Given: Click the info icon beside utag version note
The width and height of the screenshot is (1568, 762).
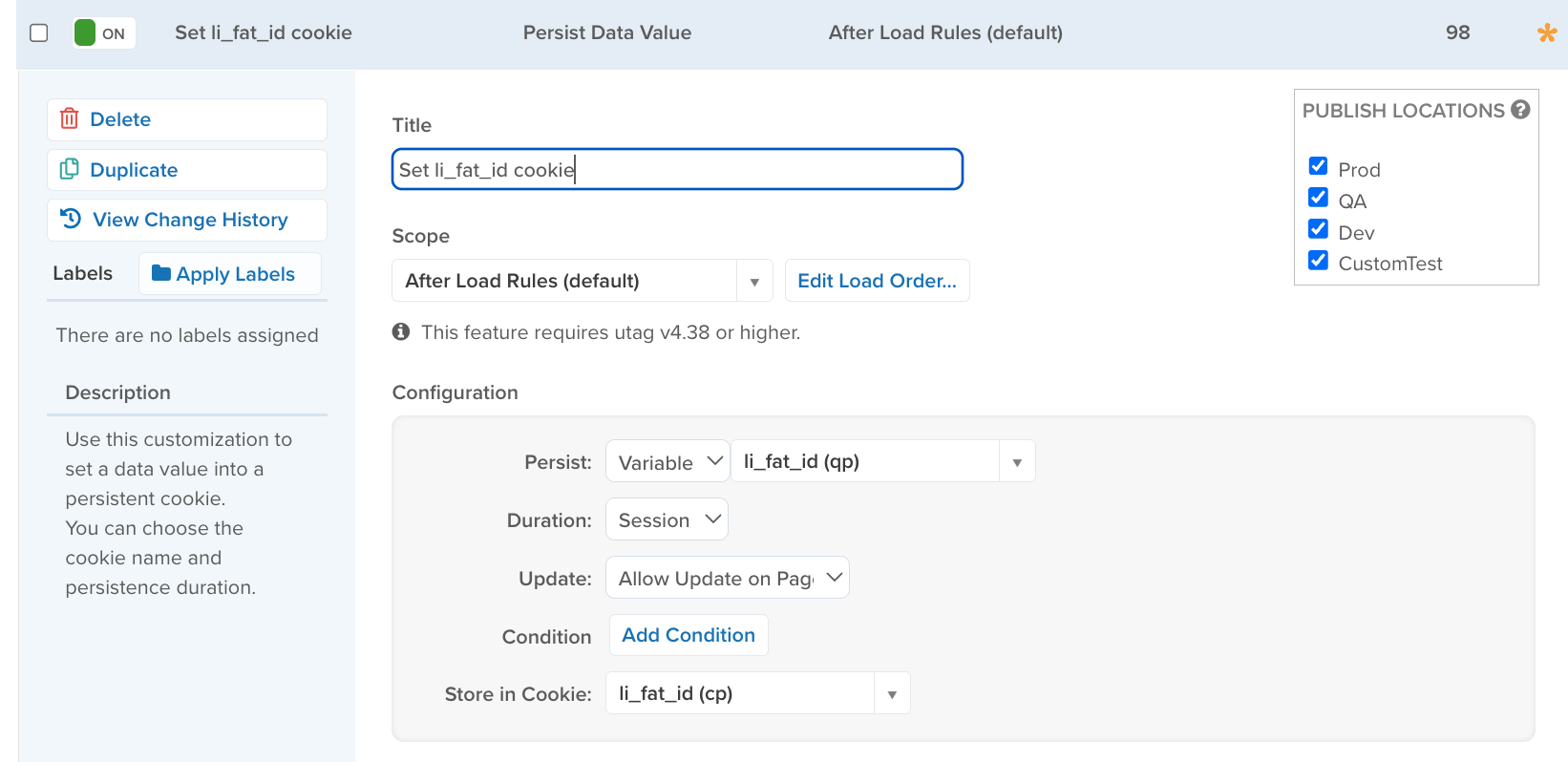Looking at the screenshot, I should 401,331.
